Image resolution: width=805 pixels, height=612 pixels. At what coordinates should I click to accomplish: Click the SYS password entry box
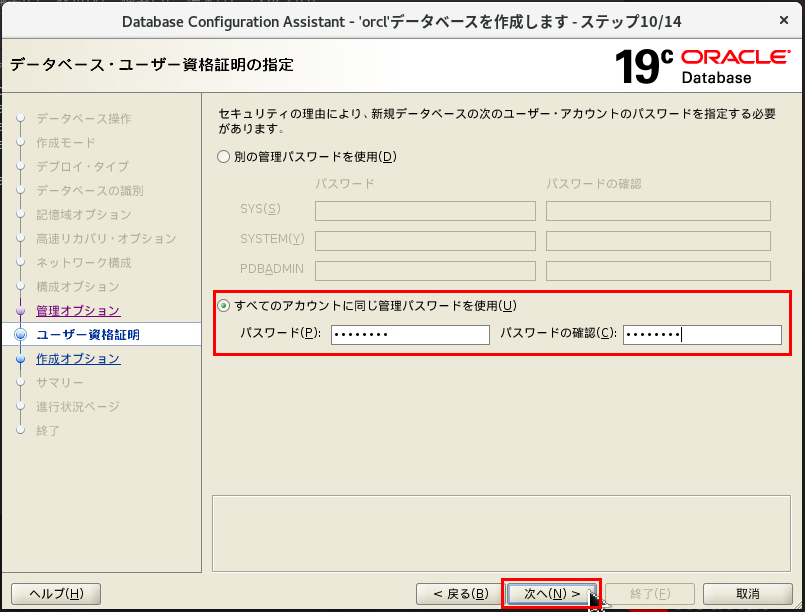(x=424, y=211)
